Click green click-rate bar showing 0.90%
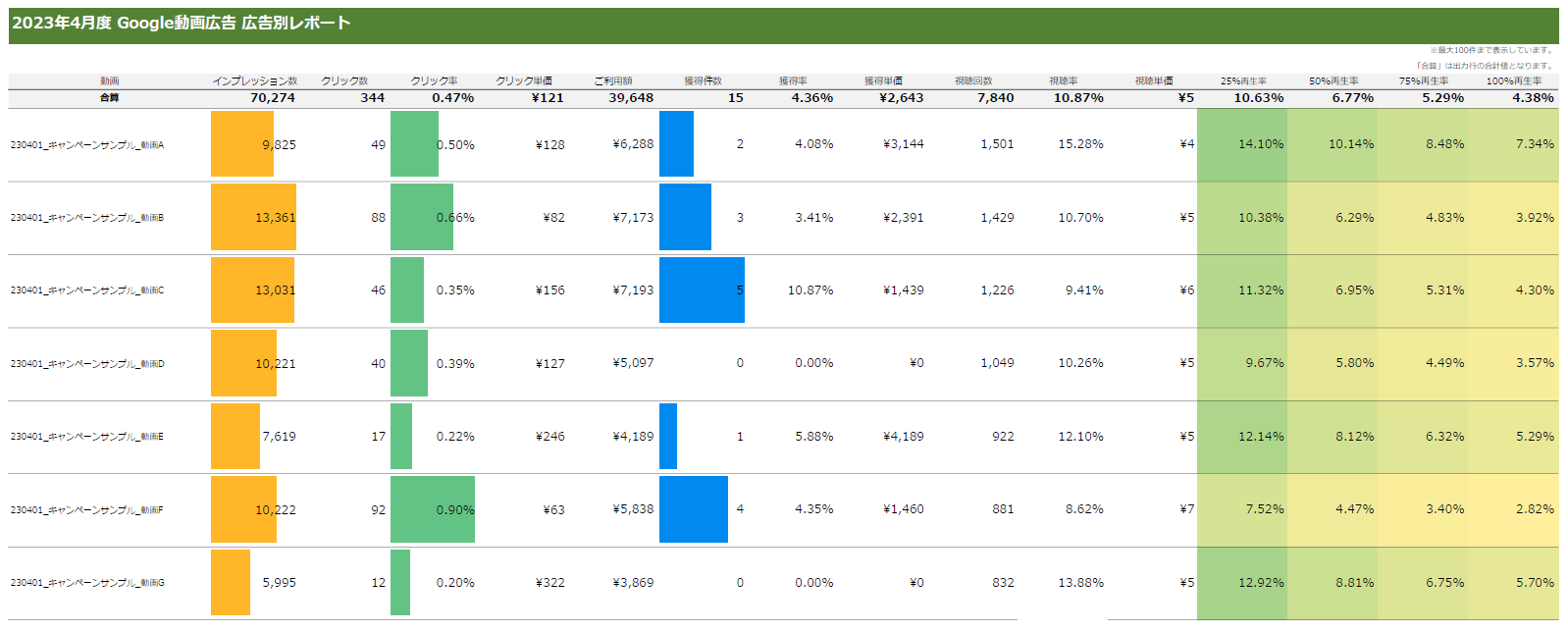The height and width of the screenshot is (632, 1568). [x=432, y=509]
